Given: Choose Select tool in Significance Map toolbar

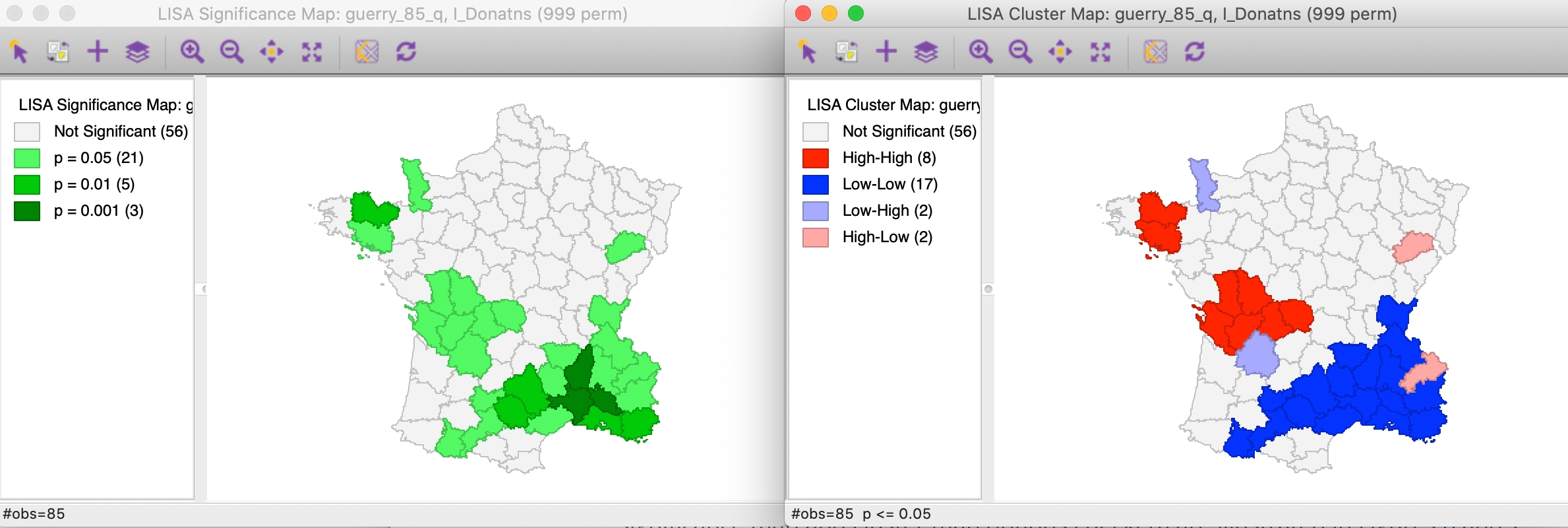Looking at the screenshot, I should (x=18, y=51).
